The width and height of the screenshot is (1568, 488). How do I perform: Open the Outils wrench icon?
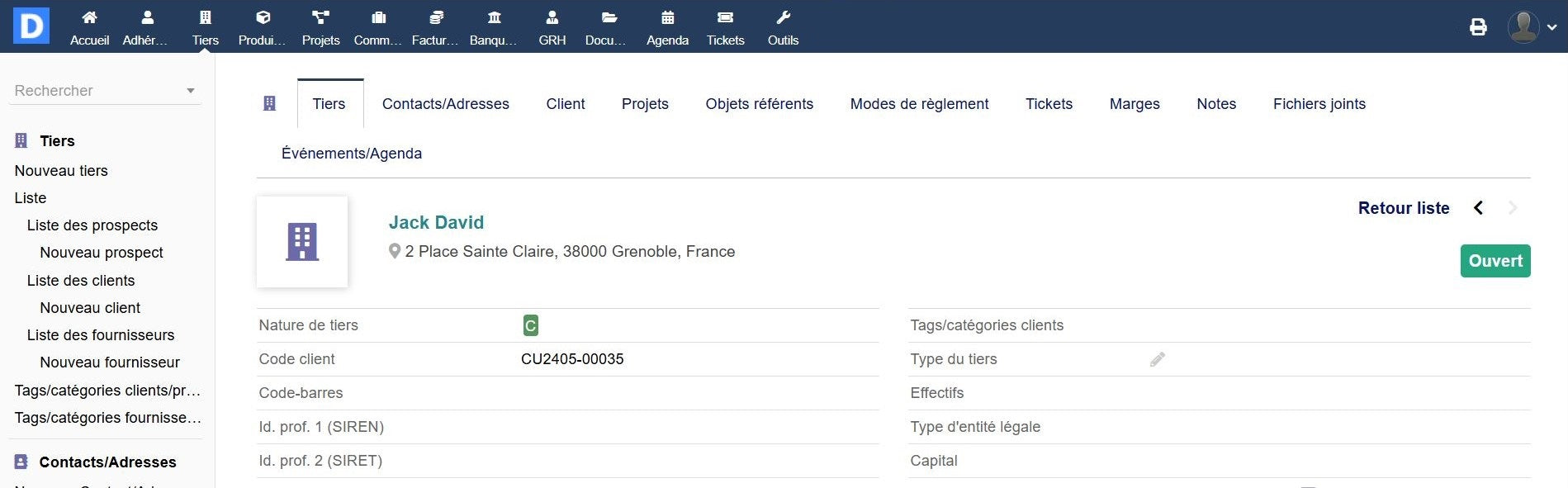(783, 18)
